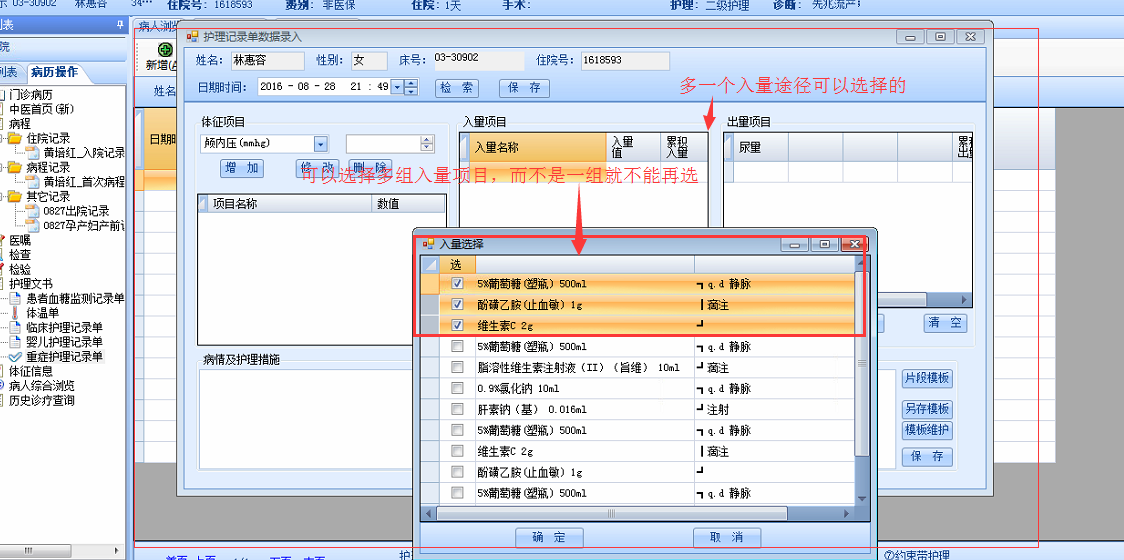Open 历史诊疗查询 in the tree
This screenshot has width=1124, height=560.
pyautogui.click(x=42, y=400)
